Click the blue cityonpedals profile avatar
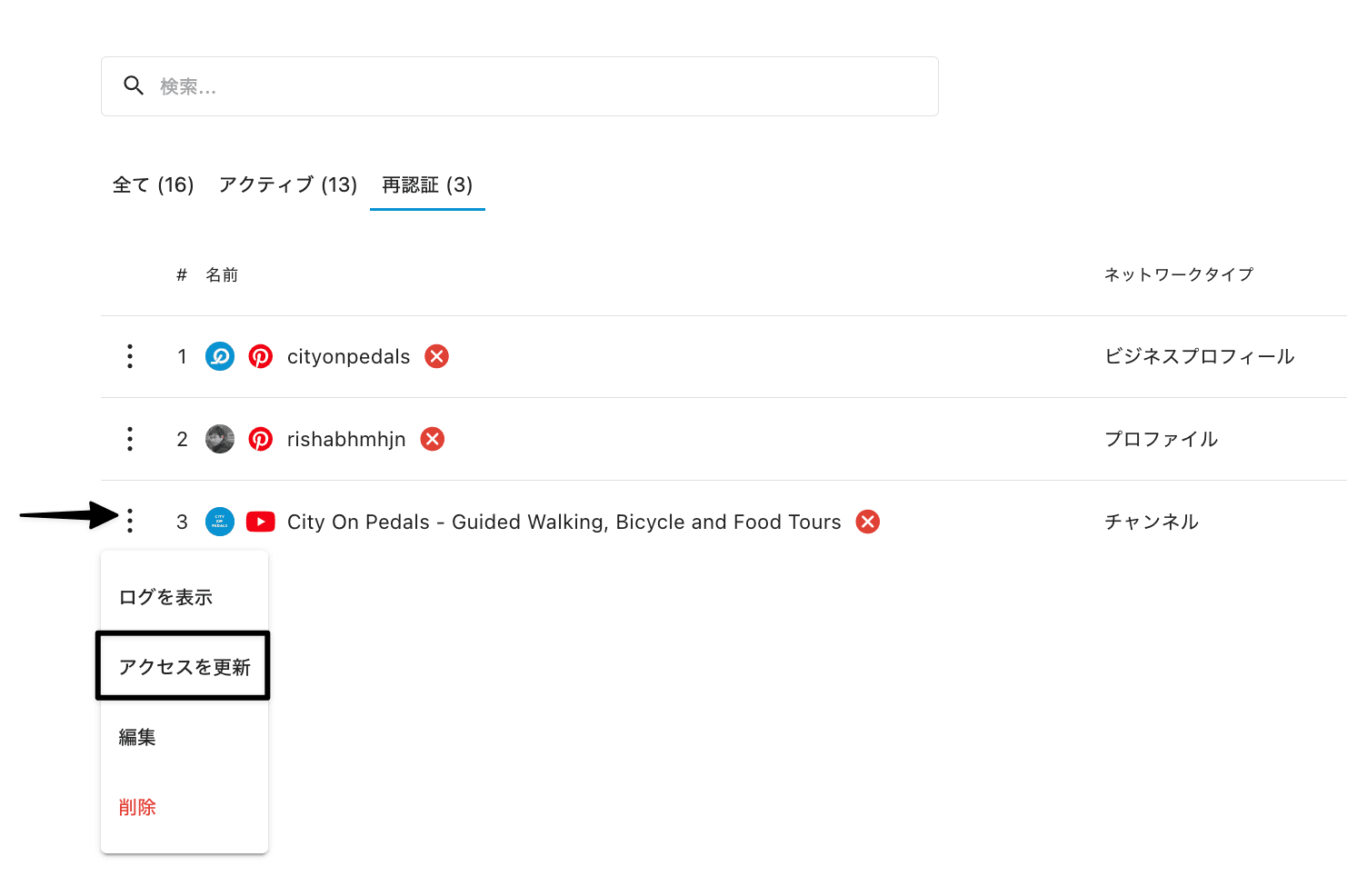The height and width of the screenshot is (896, 1347). click(220, 356)
